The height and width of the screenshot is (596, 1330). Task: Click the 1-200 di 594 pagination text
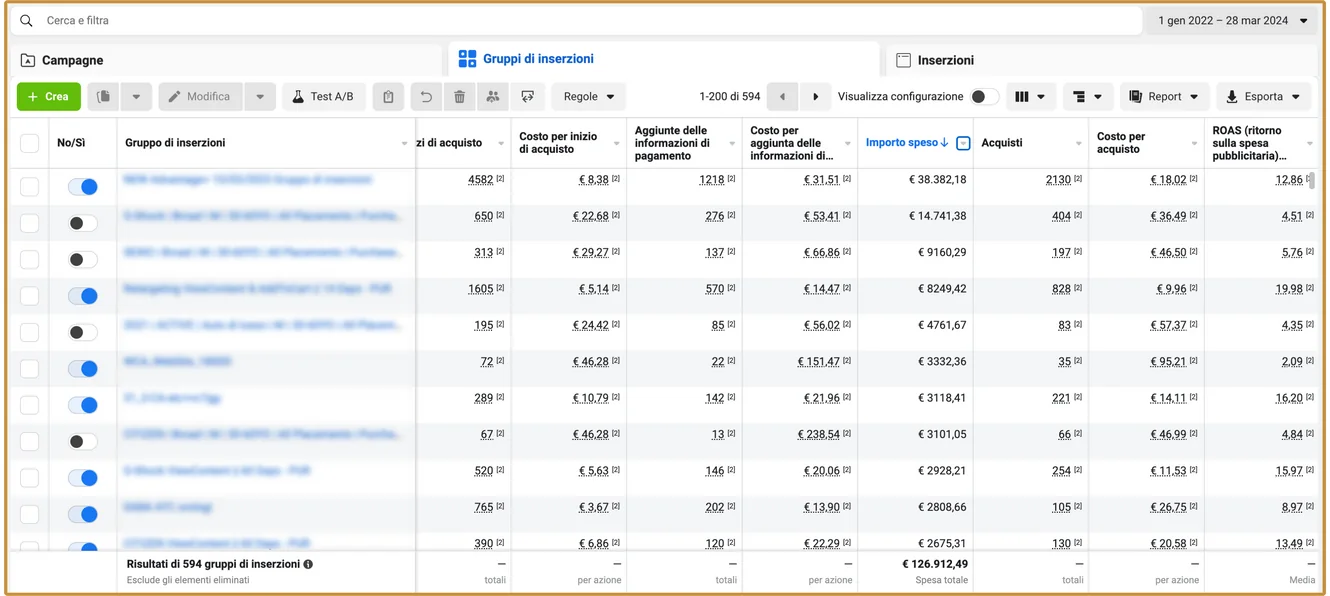click(x=730, y=97)
